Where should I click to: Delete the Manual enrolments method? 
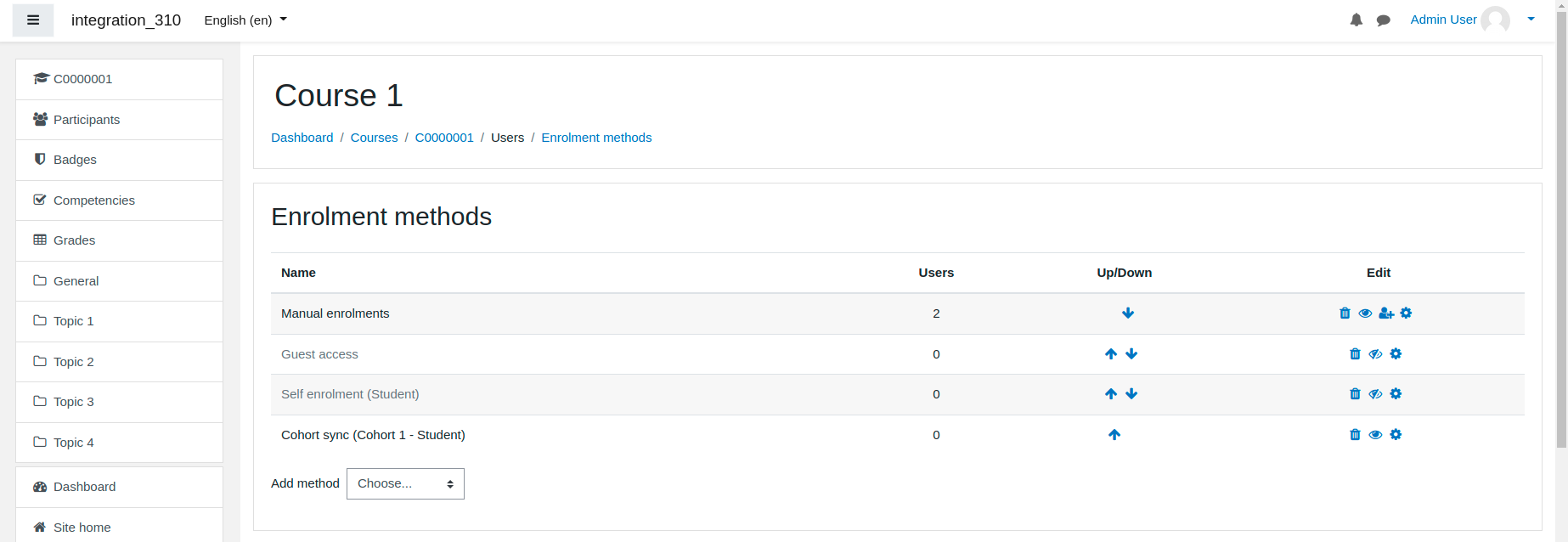(x=1345, y=313)
